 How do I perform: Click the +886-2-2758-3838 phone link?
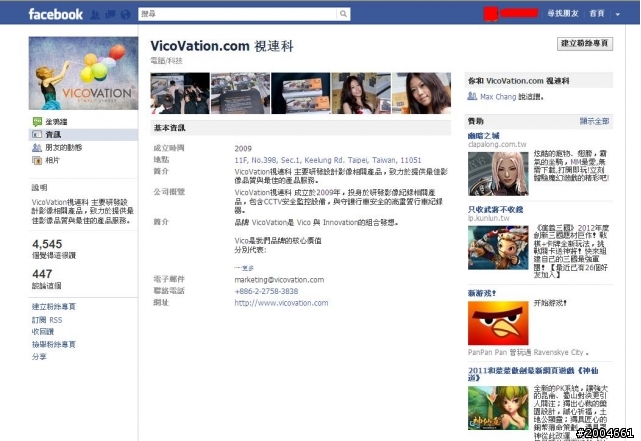(266, 291)
